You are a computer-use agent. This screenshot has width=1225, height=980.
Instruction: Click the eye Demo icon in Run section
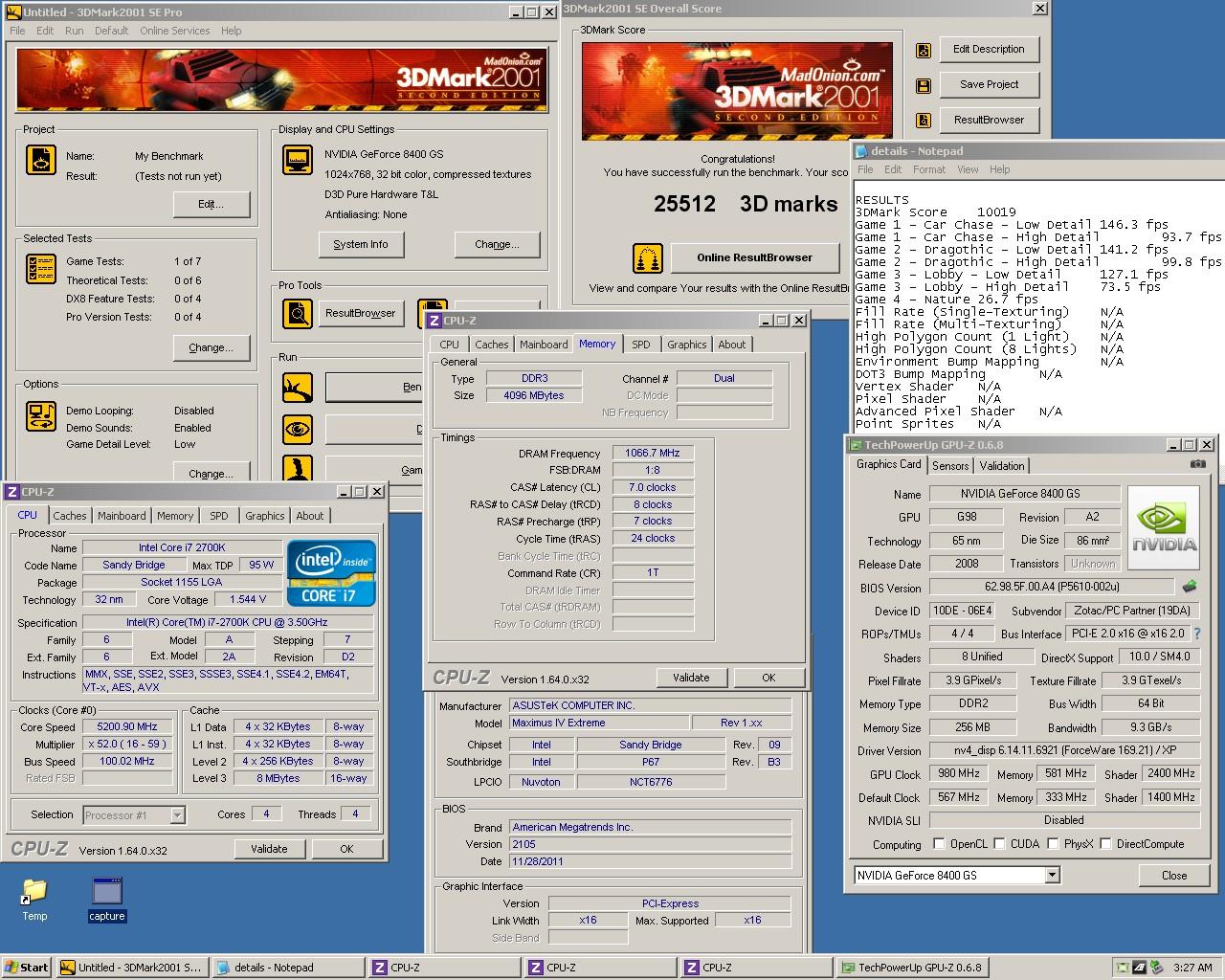point(298,429)
